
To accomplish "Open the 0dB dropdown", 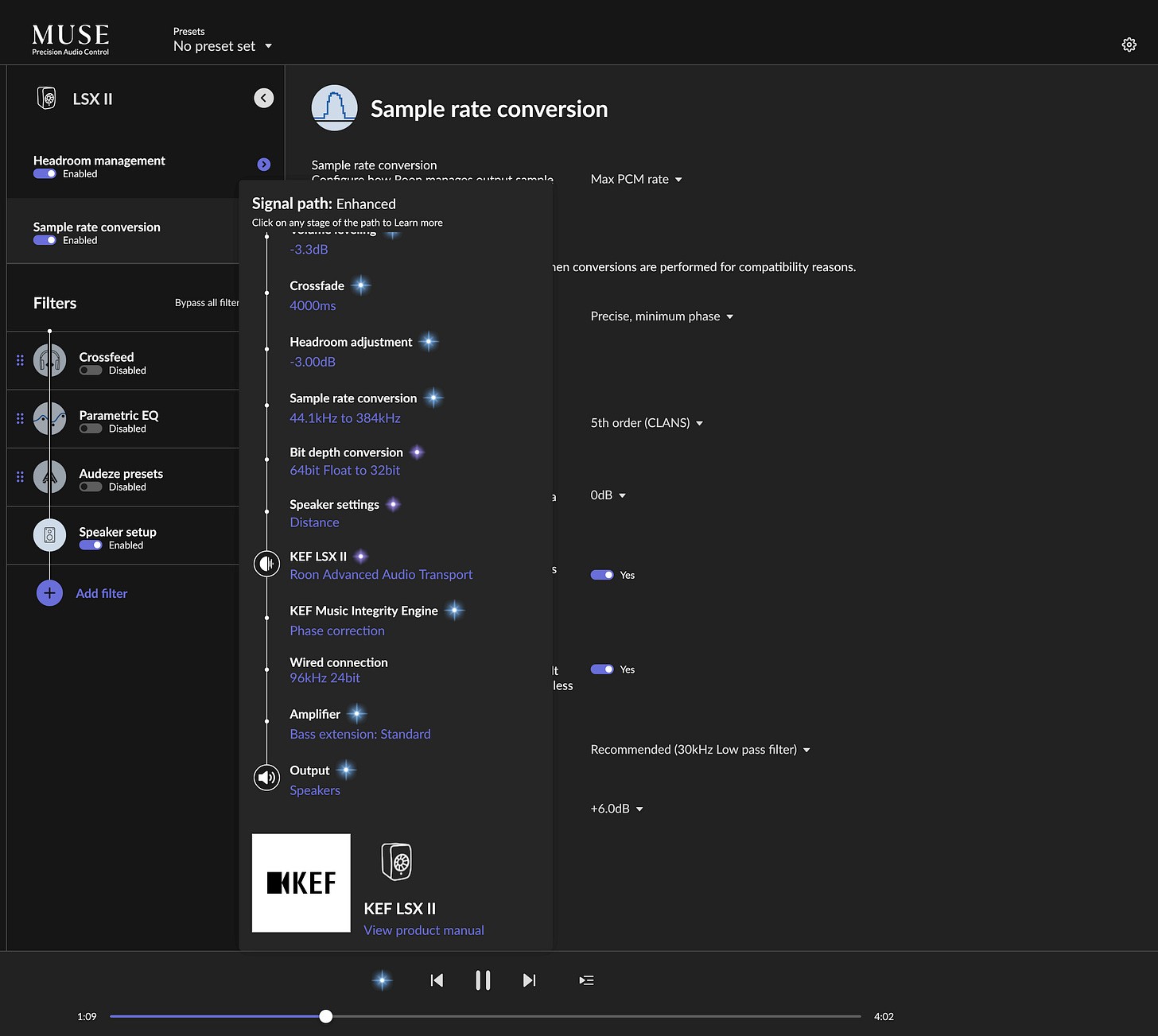I will (x=608, y=495).
